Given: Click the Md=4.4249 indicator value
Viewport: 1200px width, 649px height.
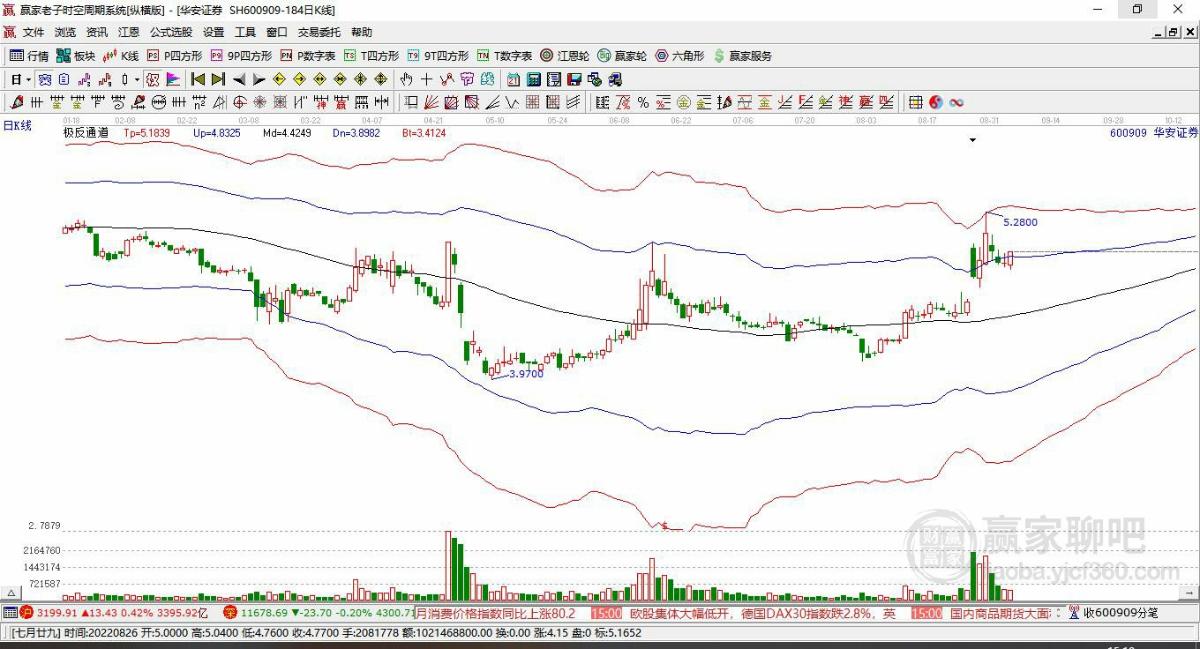Looking at the screenshot, I should [287, 132].
